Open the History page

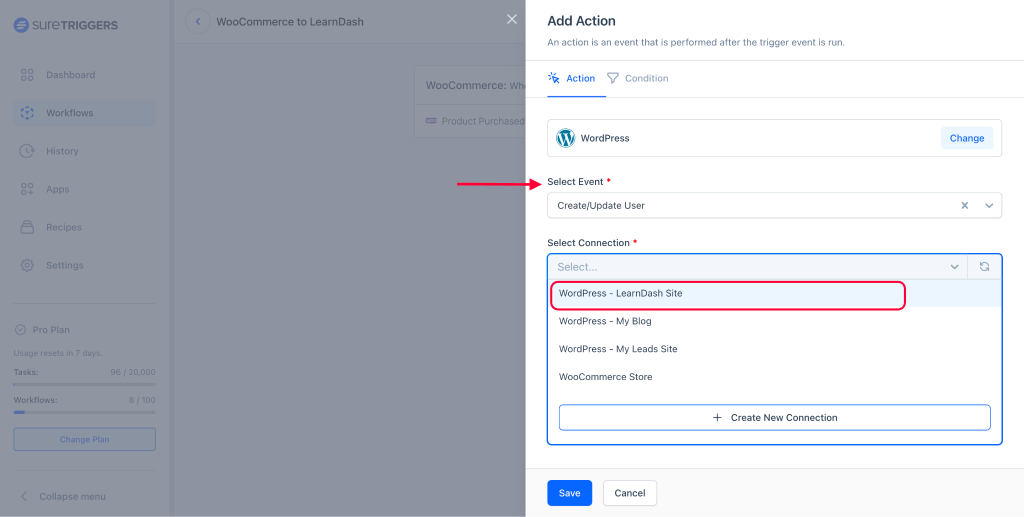84,151
